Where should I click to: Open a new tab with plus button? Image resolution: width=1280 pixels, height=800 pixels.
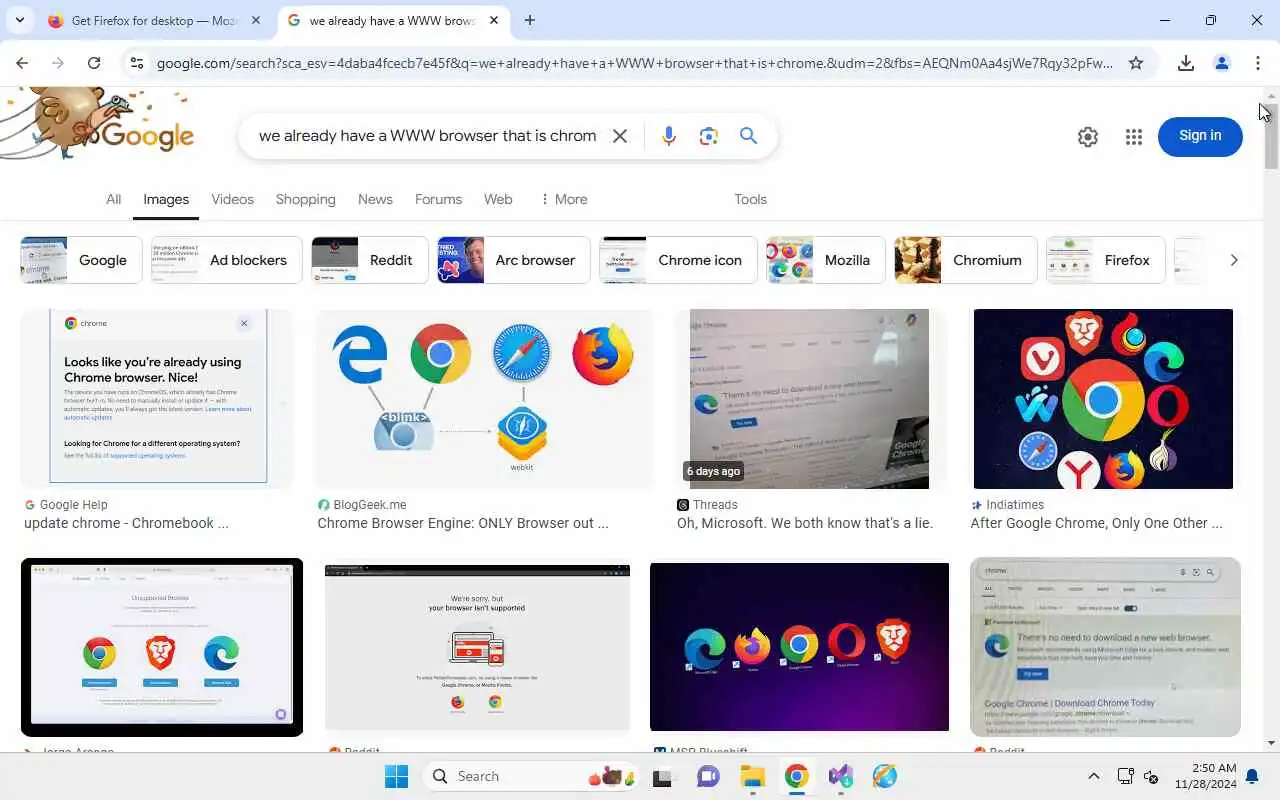(x=530, y=20)
